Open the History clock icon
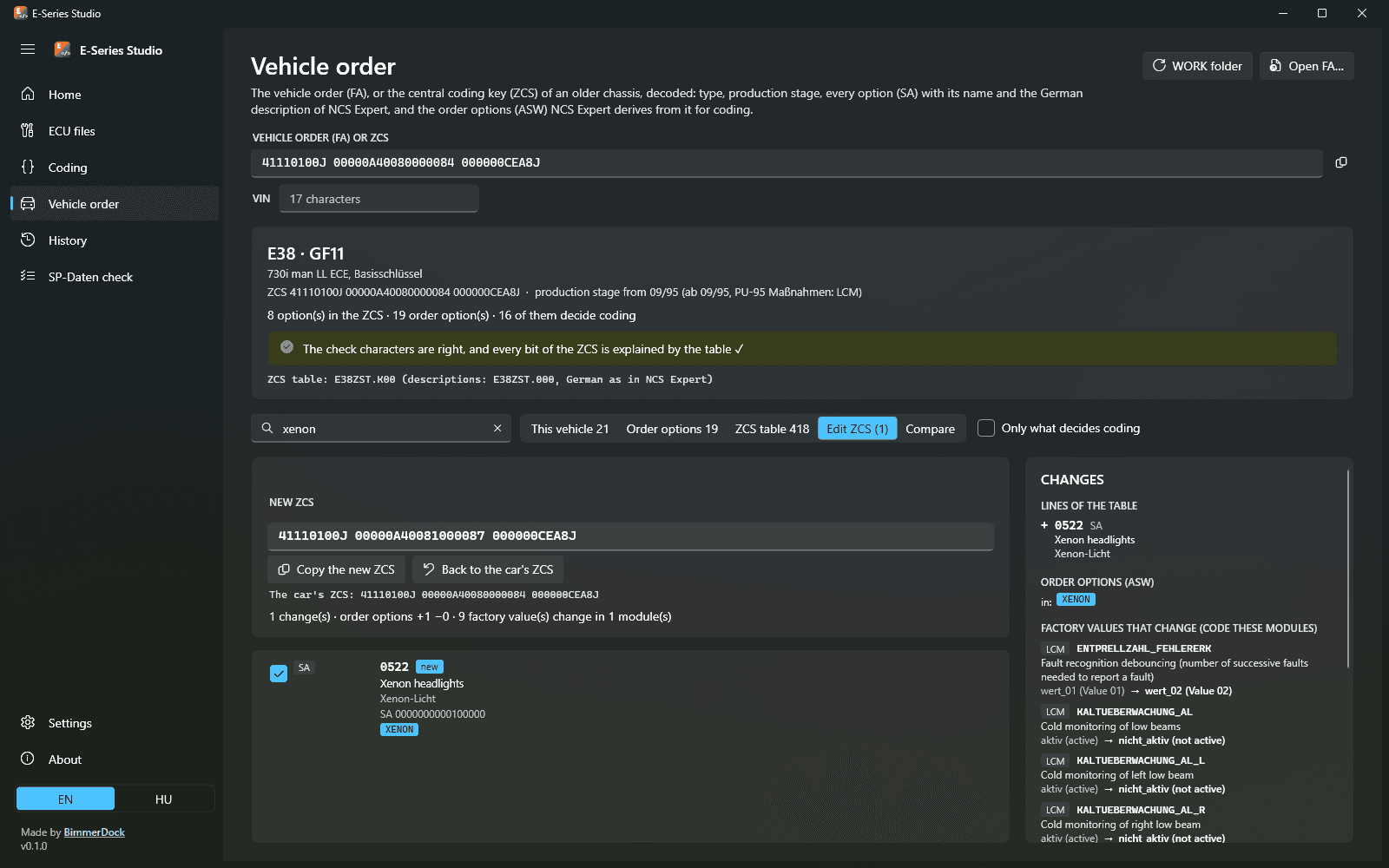 [x=28, y=240]
